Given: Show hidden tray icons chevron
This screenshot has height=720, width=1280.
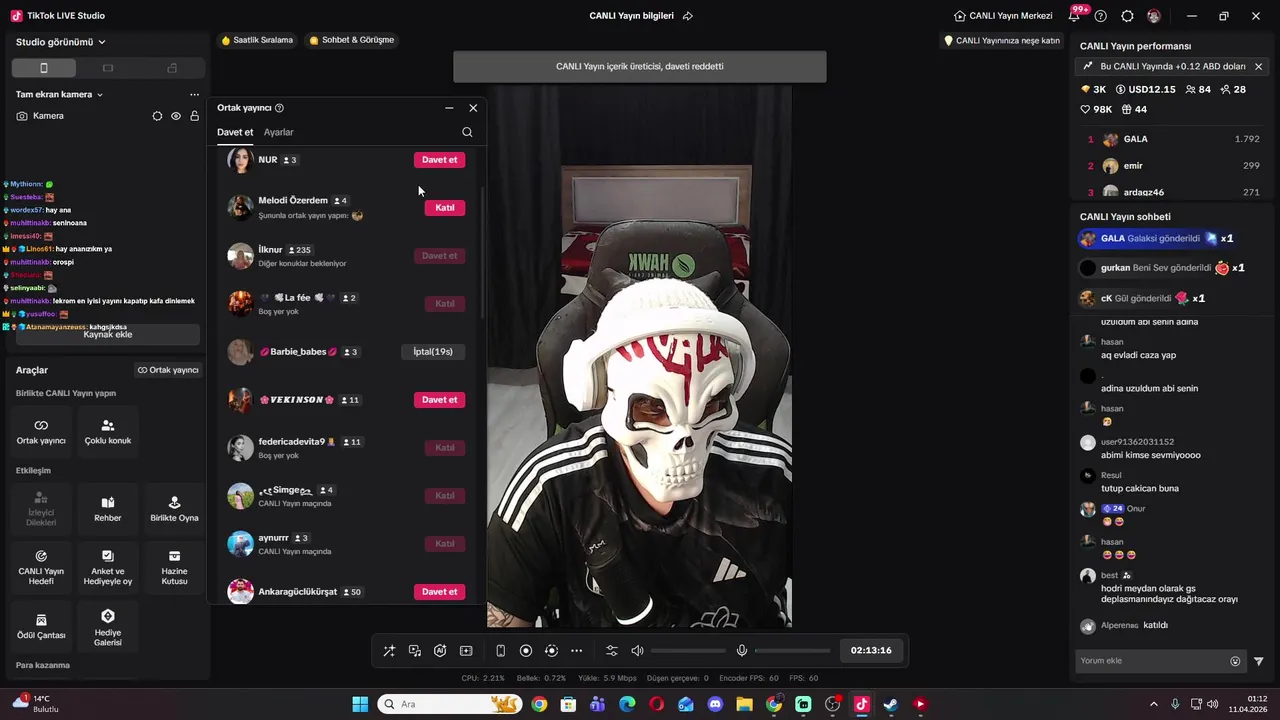Looking at the screenshot, I should pyautogui.click(x=1153, y=704).
